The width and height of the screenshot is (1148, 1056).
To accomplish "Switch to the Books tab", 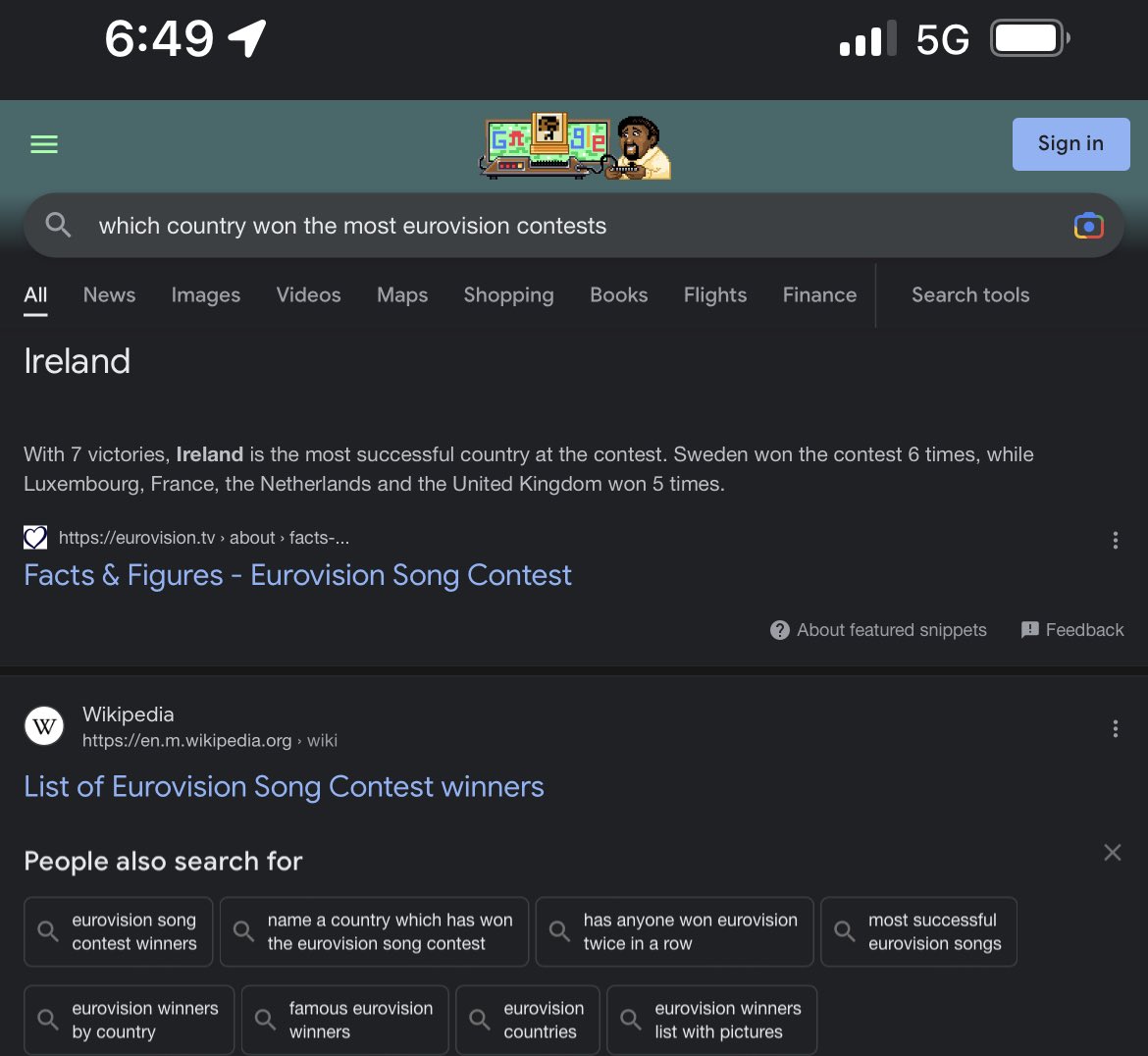I will 619,295.
